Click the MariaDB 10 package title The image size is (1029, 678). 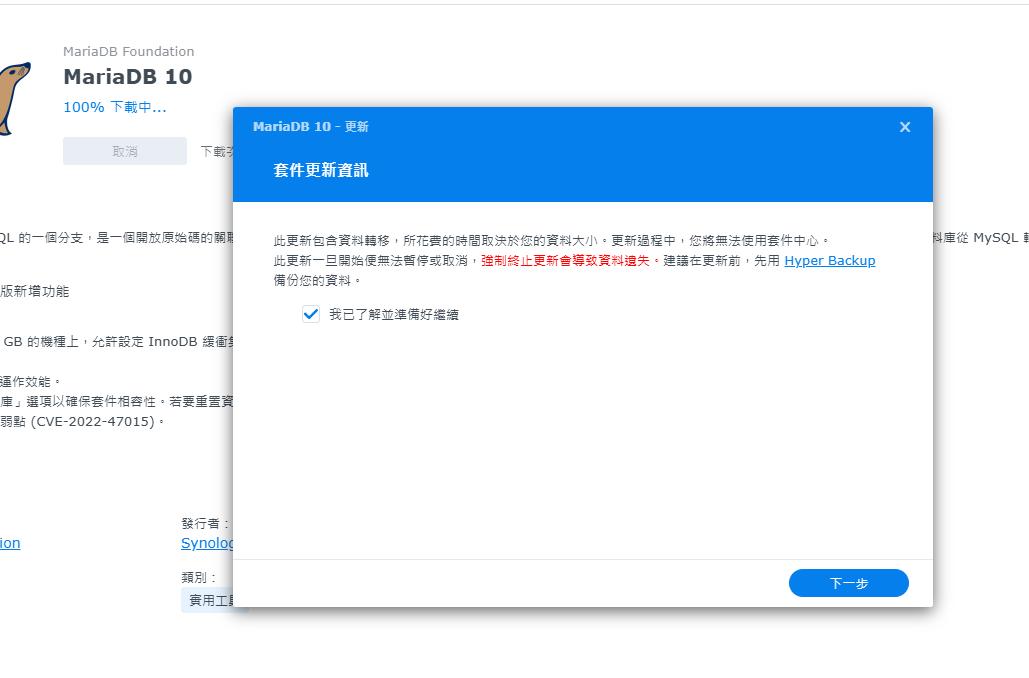127,77
